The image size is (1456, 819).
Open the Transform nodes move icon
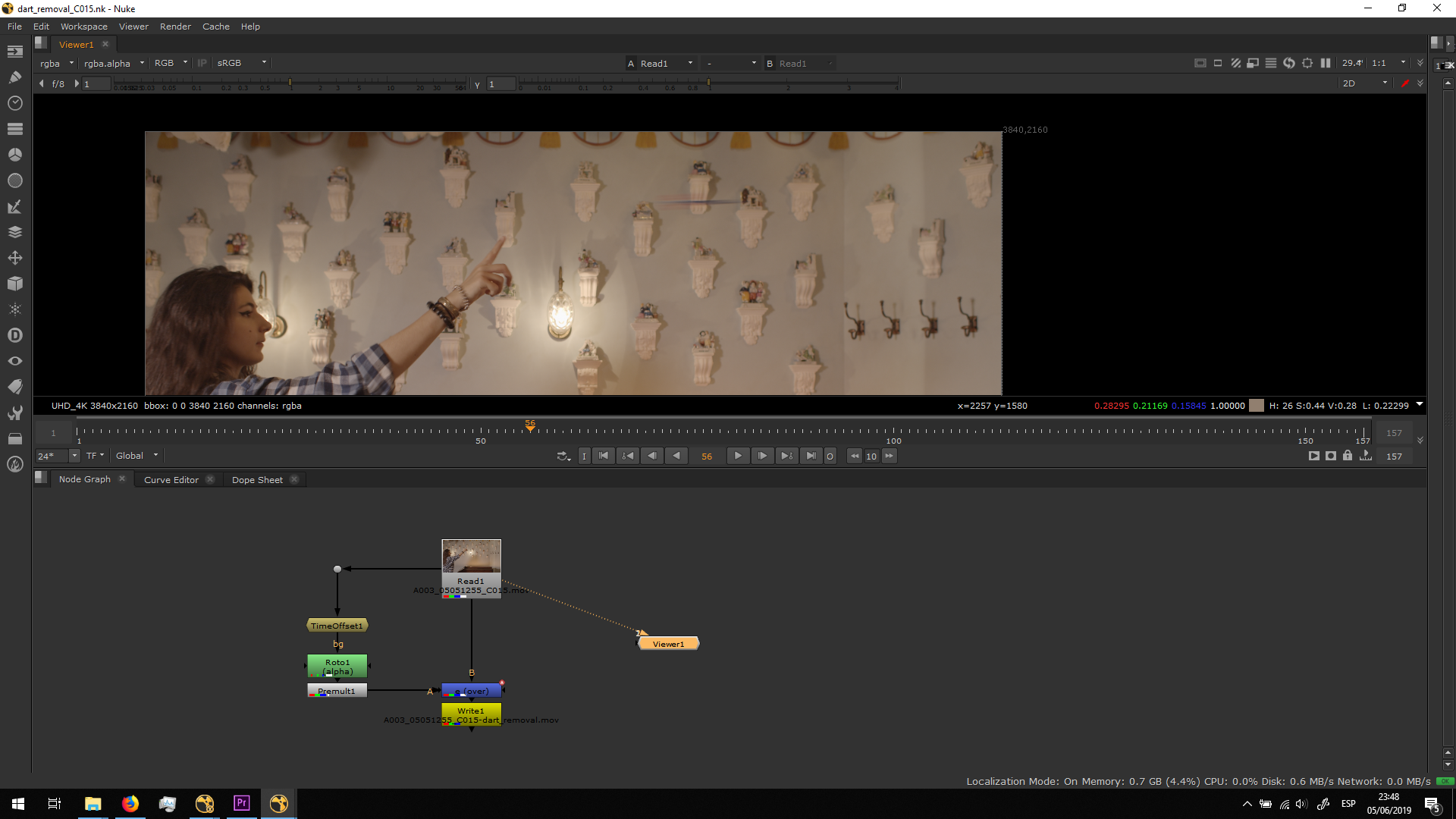pos(14,258)
